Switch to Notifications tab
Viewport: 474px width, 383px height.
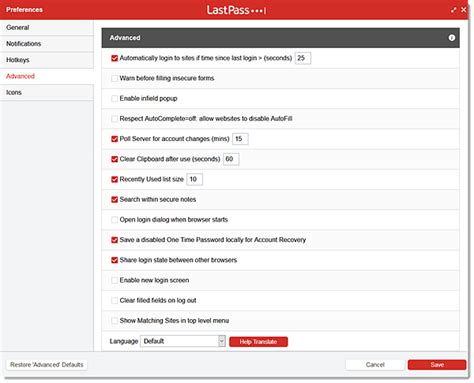(x=47, y=44)
